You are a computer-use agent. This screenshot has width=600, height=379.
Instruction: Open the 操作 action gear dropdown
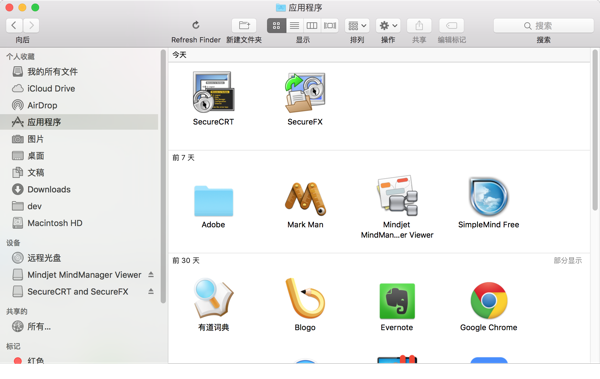pyautogui.click(x=388, y=26)
